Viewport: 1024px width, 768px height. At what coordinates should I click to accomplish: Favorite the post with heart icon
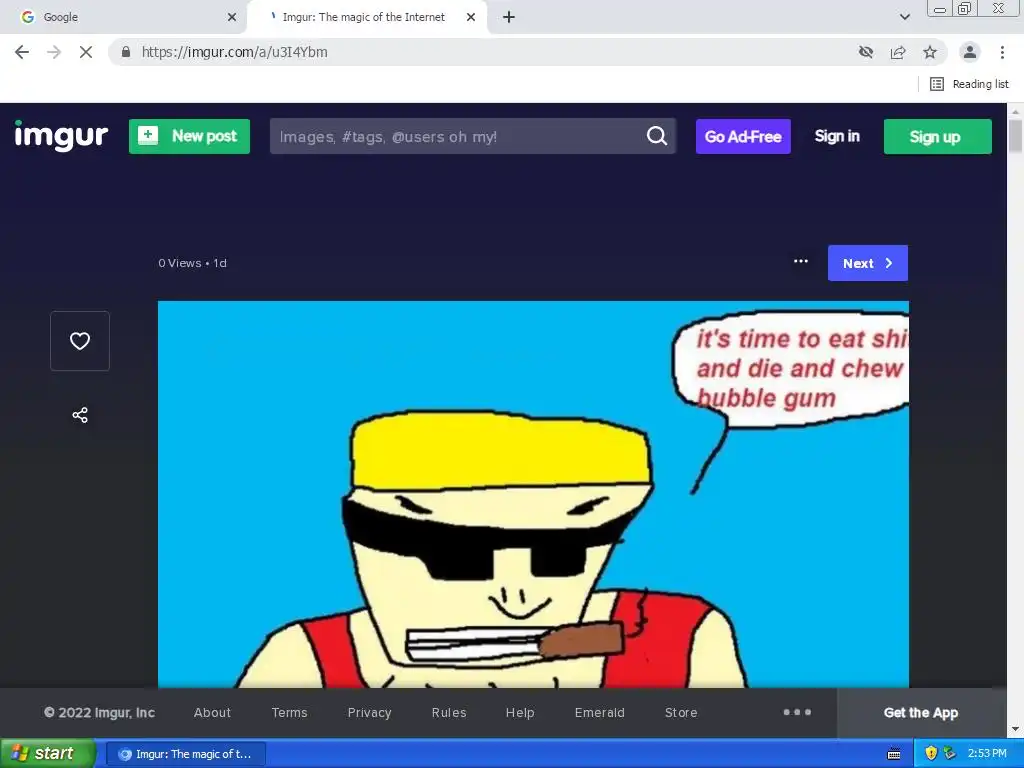coord(80,341)
